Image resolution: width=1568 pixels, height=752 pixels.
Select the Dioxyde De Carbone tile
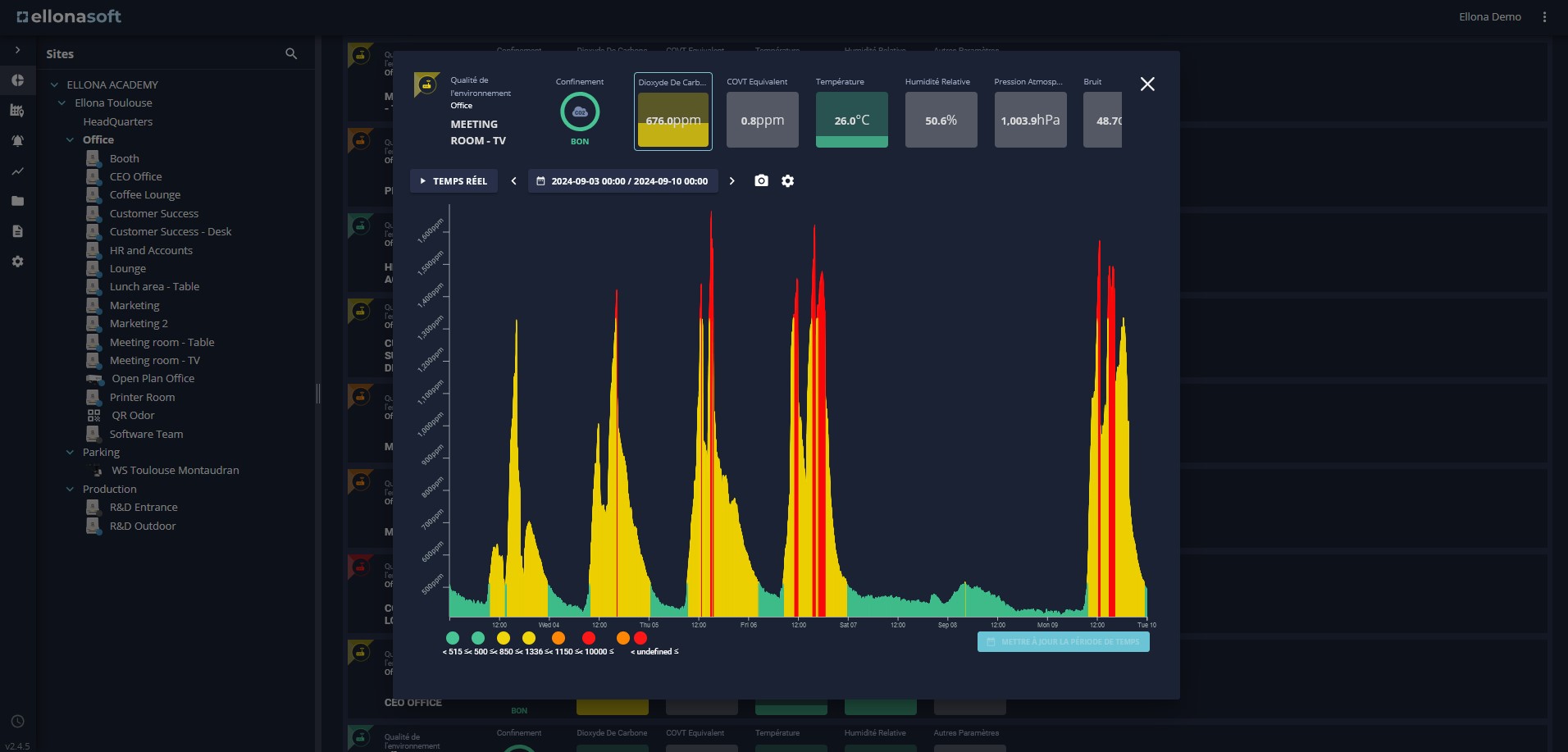point(673,112)
